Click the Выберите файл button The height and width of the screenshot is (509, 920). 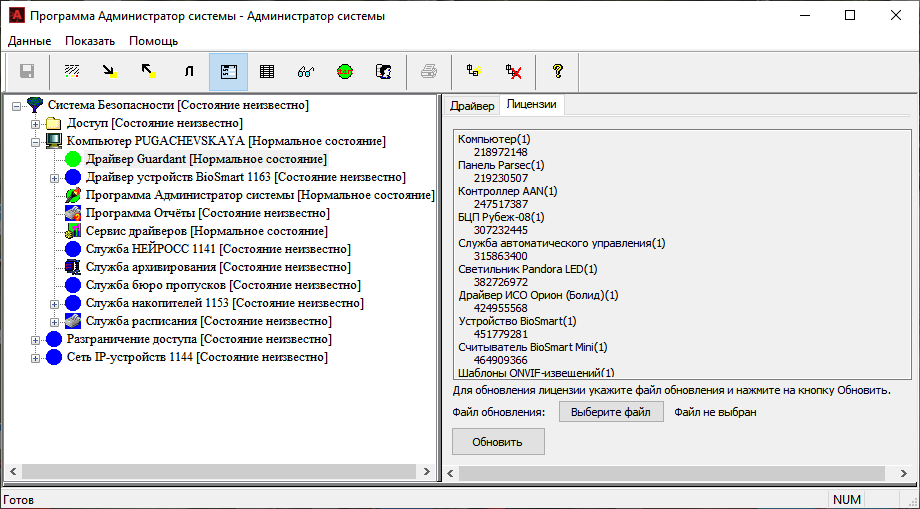610,412
